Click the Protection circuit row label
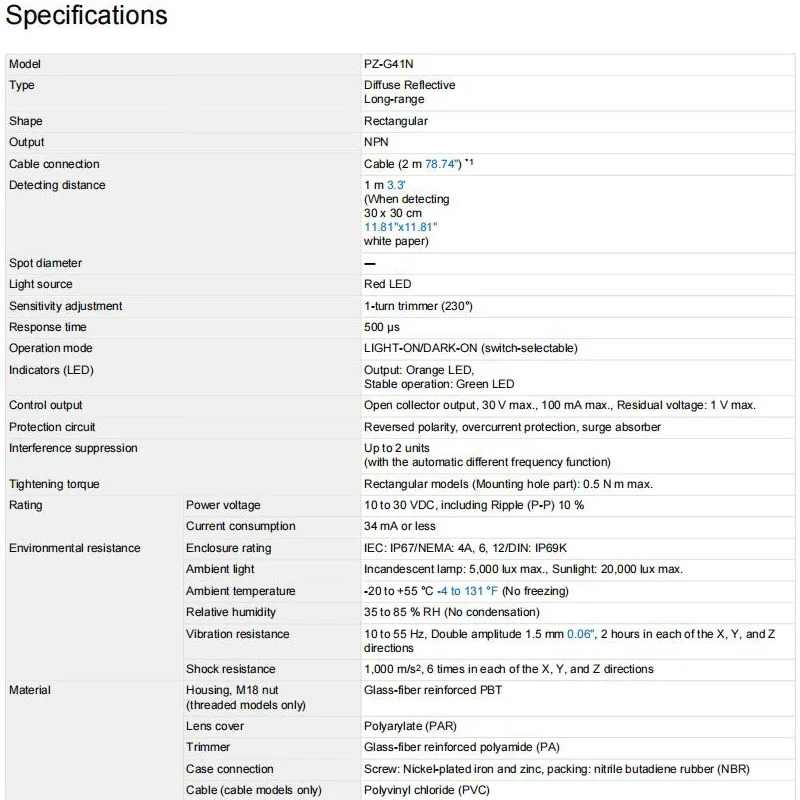This screenshot has height=800, width=800. (x=52, y=427)
